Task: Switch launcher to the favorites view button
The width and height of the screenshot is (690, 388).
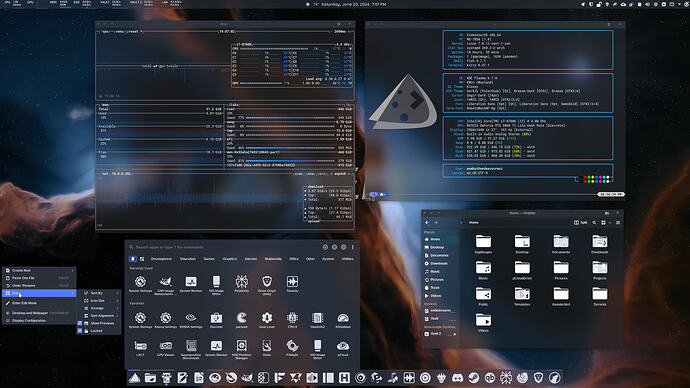Action: (133, 259)
